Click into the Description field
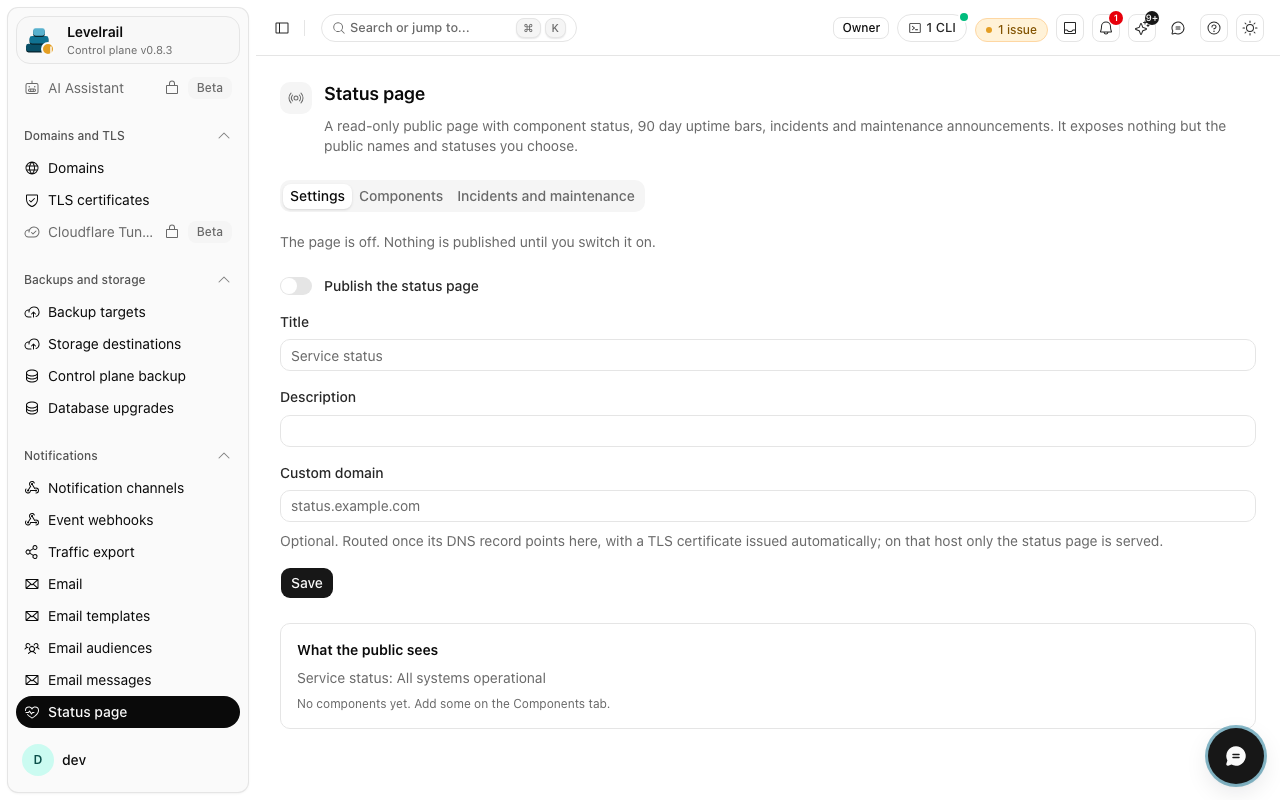Viewport: 1280px width, 800px height. coord(768,431)
